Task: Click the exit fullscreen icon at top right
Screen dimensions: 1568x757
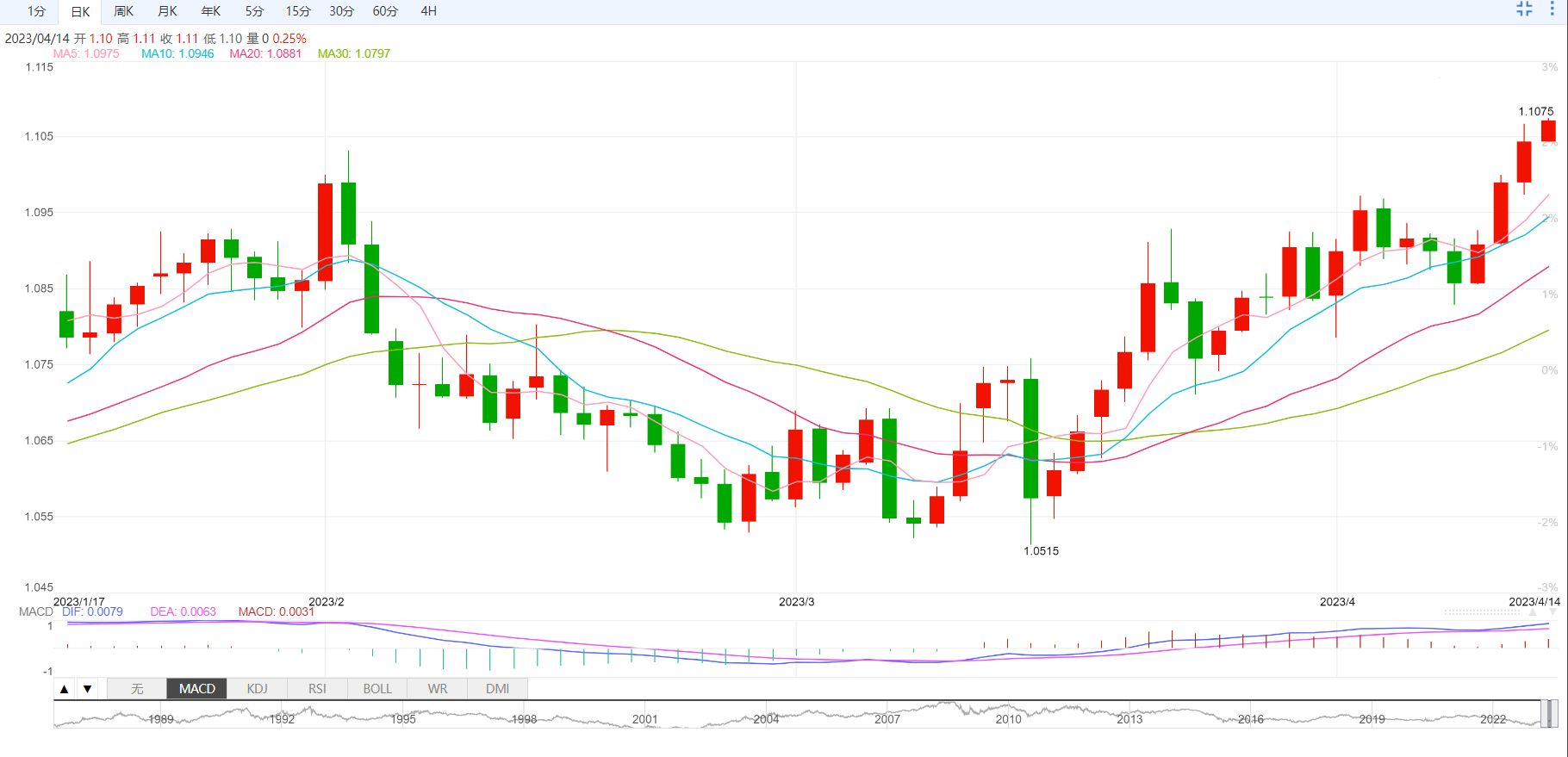Action: 1524,9
